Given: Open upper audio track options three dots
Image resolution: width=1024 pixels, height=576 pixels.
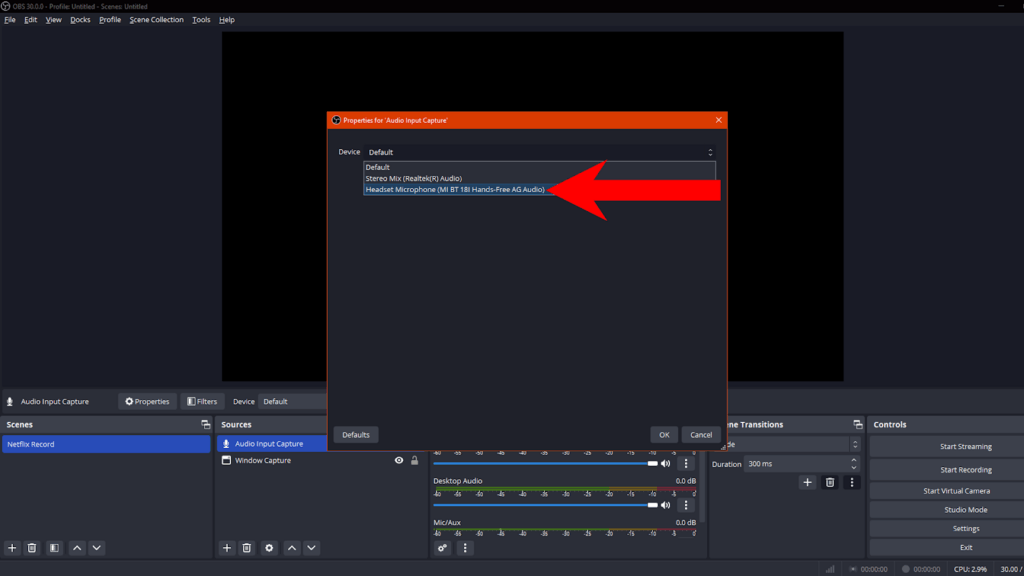Looking at the screenshot, I should [x=686, y=464].
